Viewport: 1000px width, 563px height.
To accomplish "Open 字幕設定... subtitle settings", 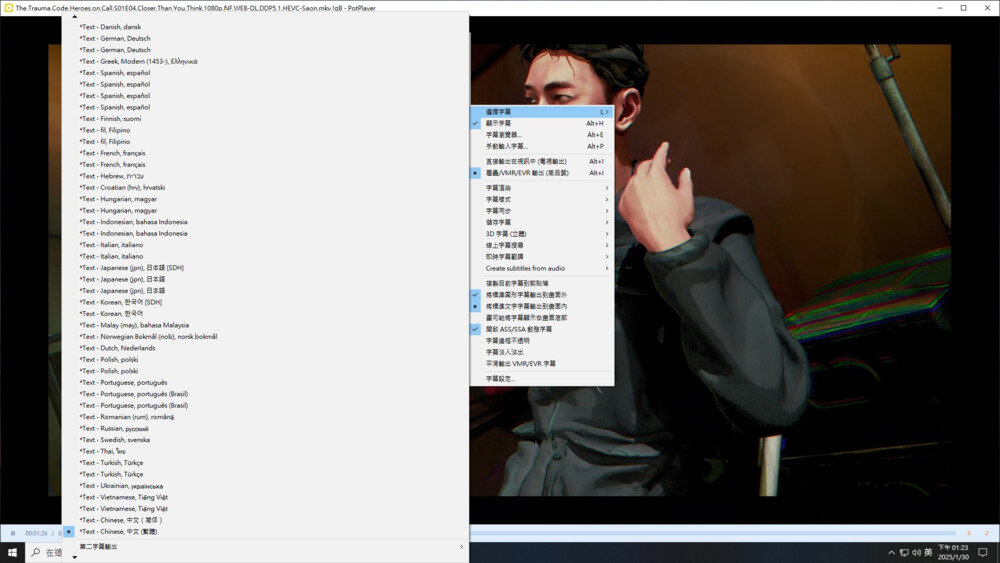I will tap(502, 379).
